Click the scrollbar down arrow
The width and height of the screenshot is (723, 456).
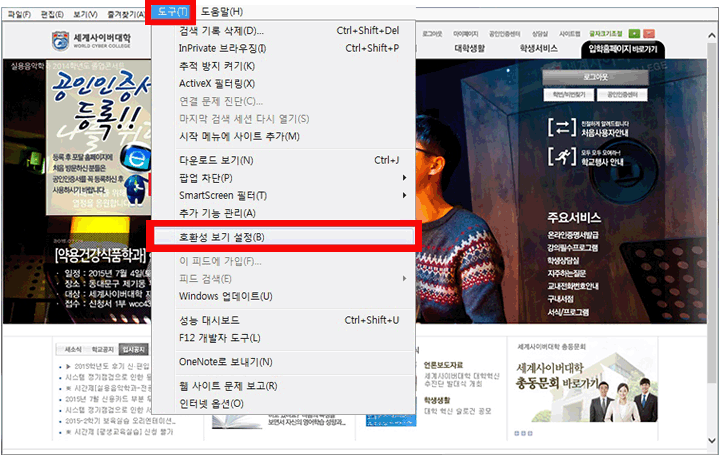(711, 440)
